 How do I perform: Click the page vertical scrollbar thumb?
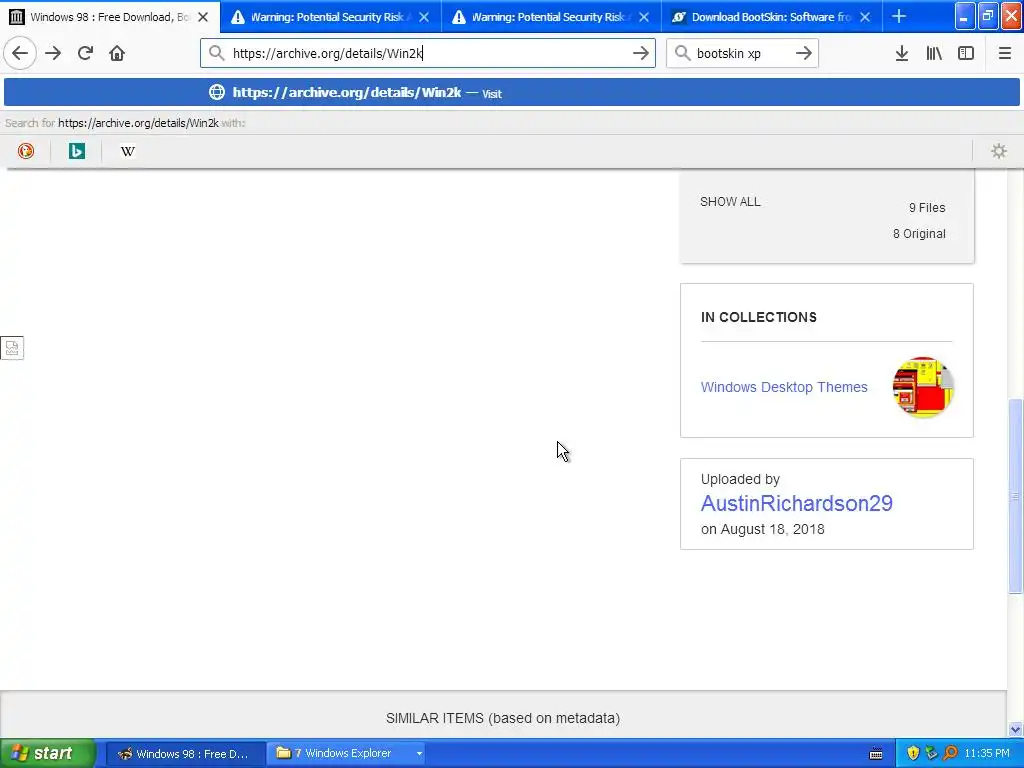[x=1015, y=496]
